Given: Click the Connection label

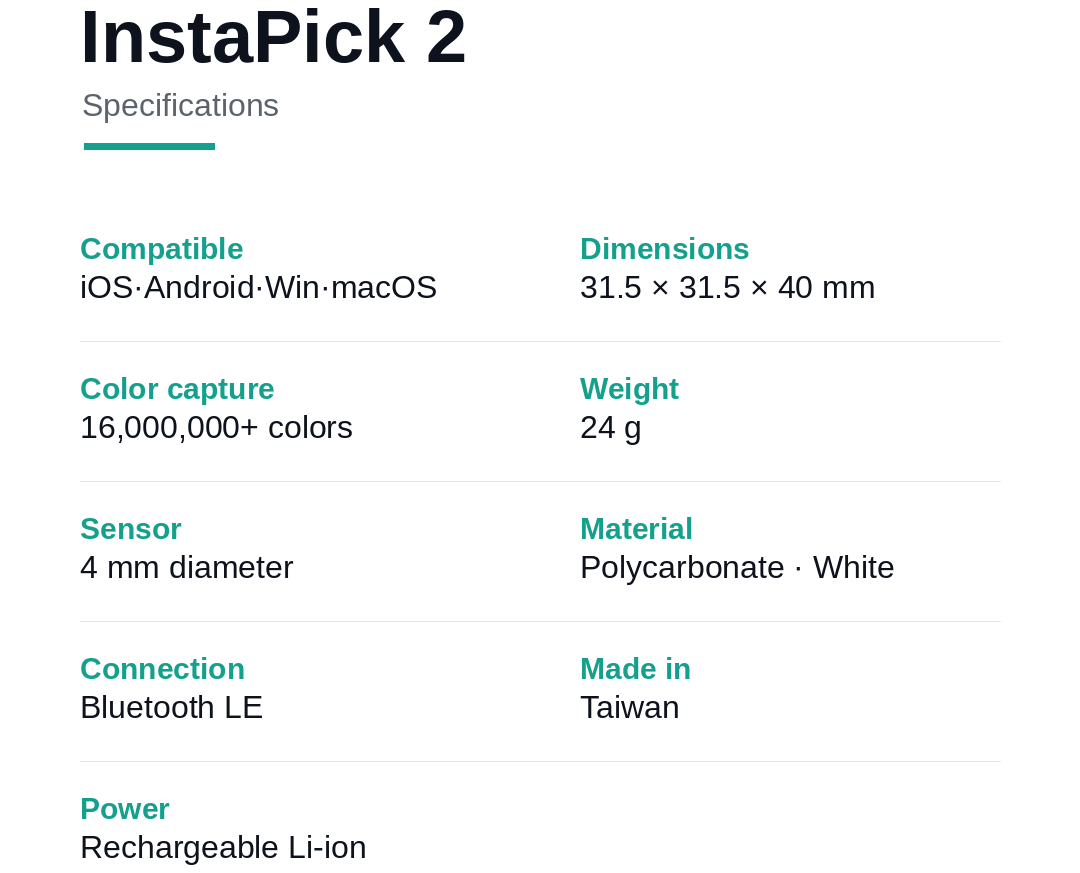Looking at the screenshot, I should (x=163, y=669).
